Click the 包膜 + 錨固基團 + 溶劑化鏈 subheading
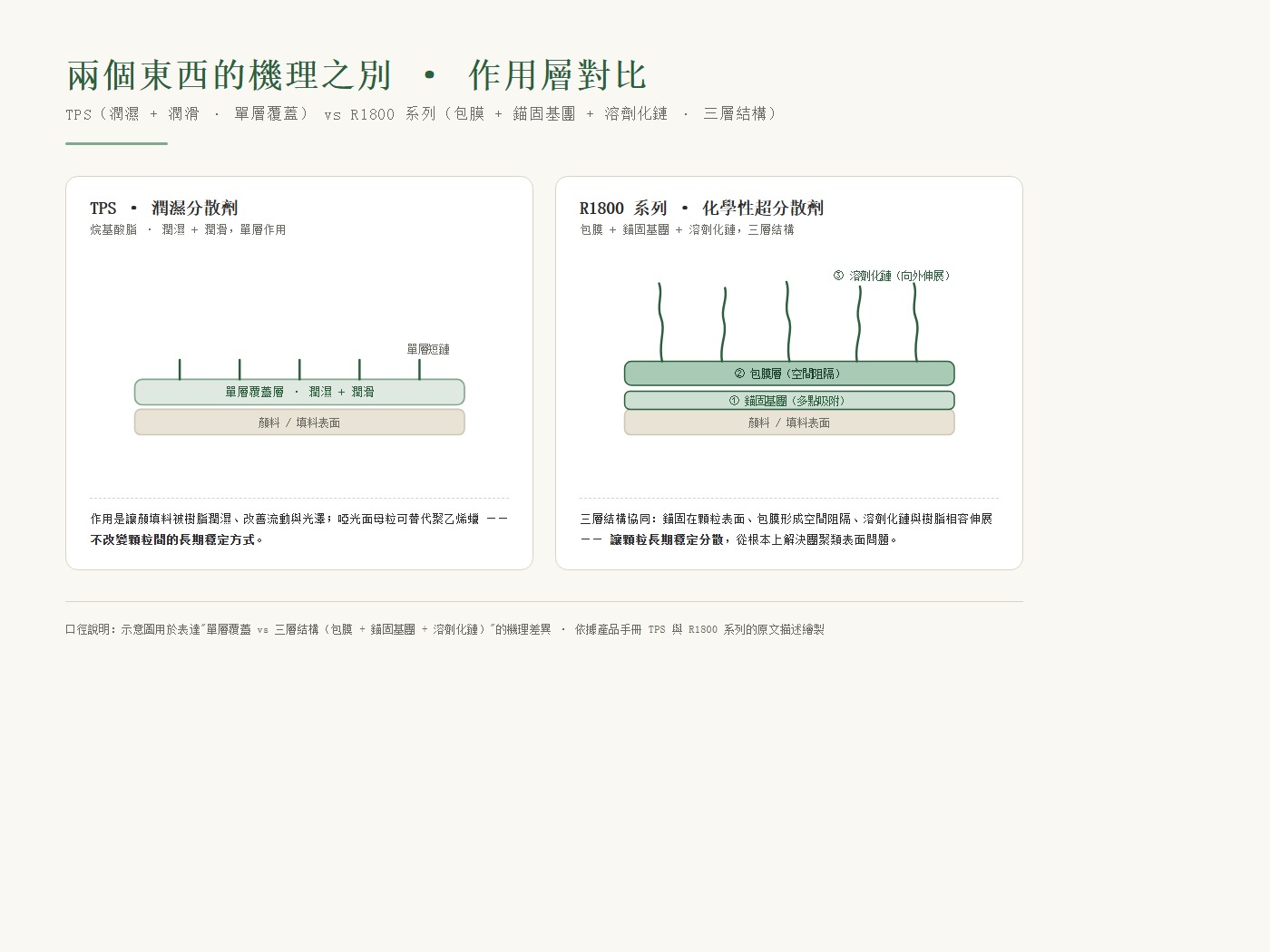1270x952 pixels. coord(687,229)
